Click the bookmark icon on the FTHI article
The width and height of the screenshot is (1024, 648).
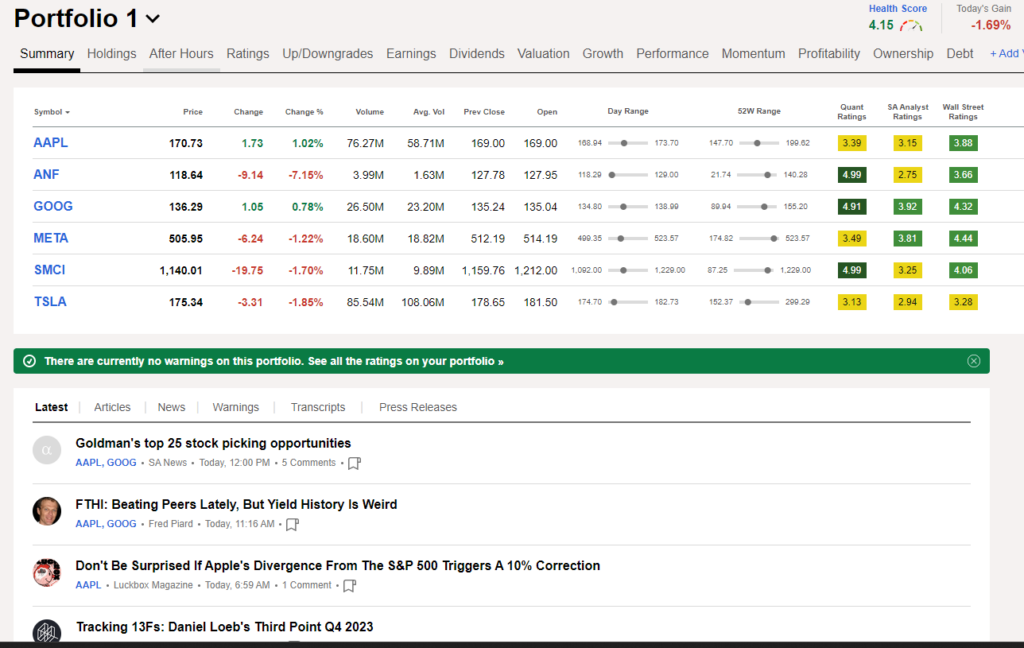[x=292, y=524]
